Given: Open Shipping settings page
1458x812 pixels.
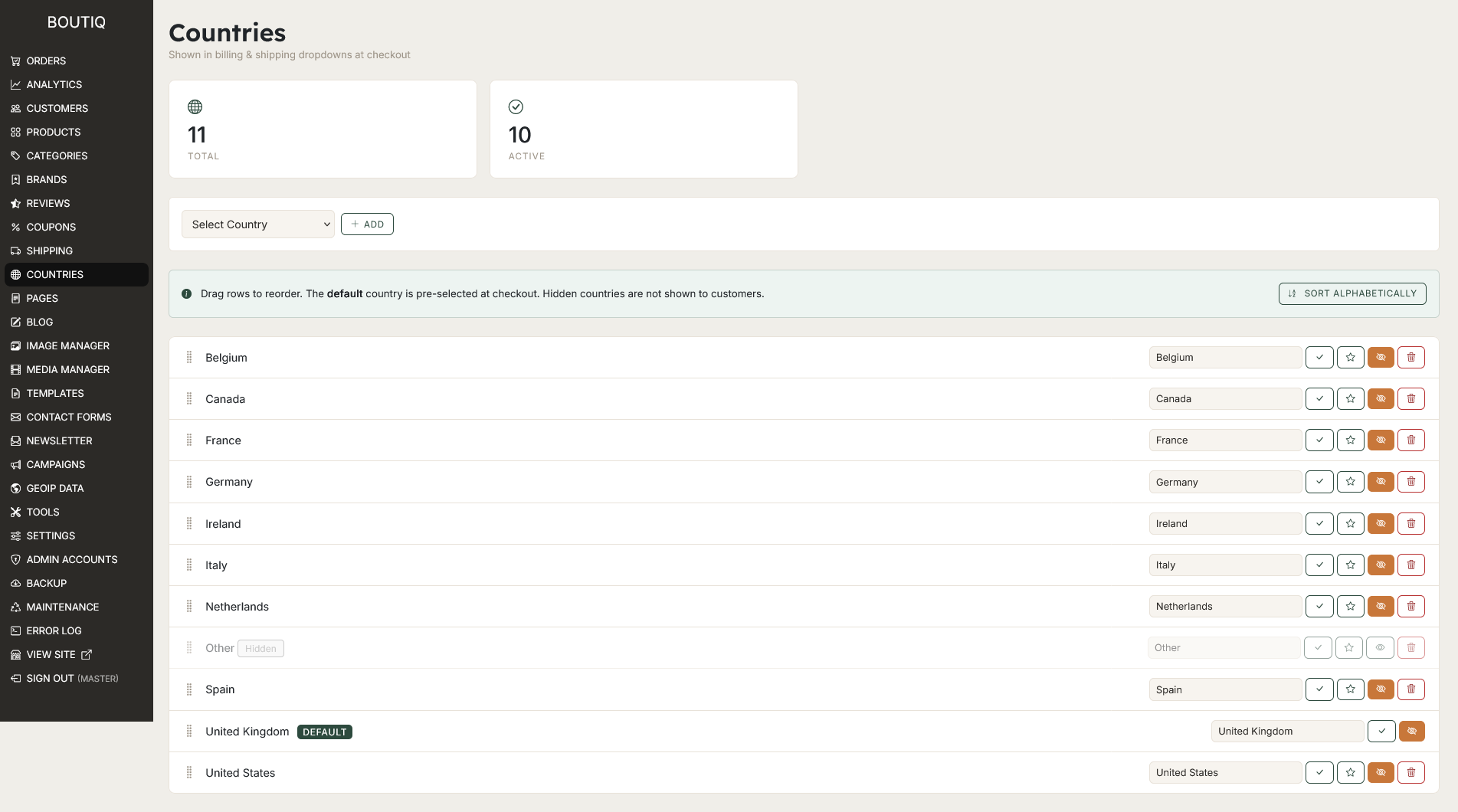Looking at the screenshot, I should point(77,251).
